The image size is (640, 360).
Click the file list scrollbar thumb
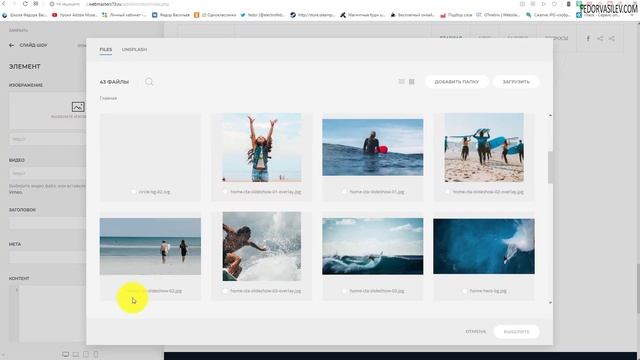(x=550, y=167)
